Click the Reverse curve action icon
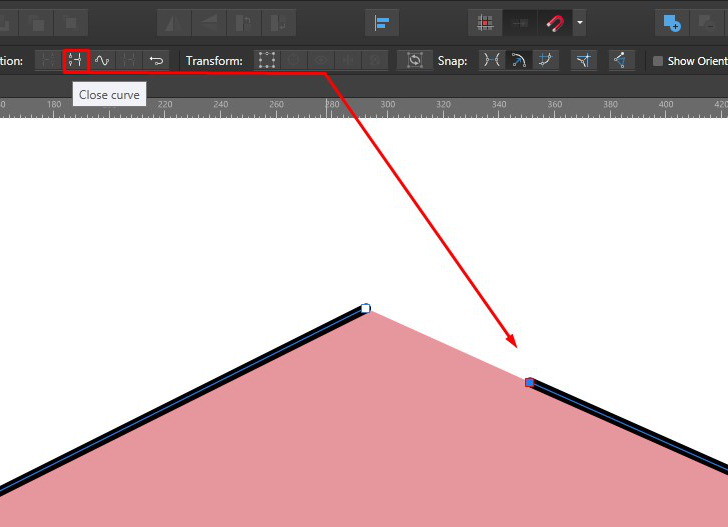The image size is (728, 527). pos(156,61)
